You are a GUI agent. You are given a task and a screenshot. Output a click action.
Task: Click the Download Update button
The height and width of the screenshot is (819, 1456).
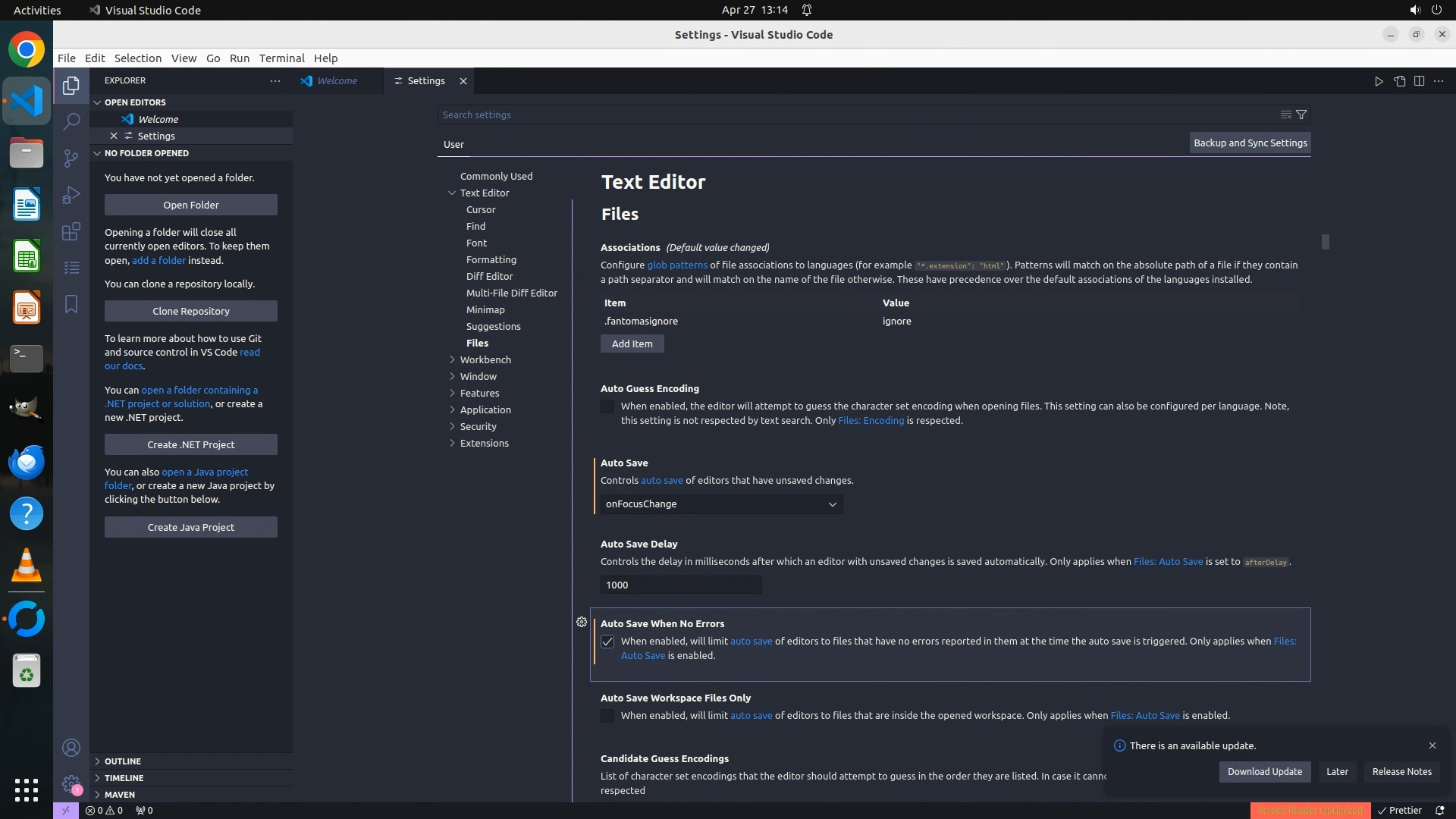click(1264, 772)
